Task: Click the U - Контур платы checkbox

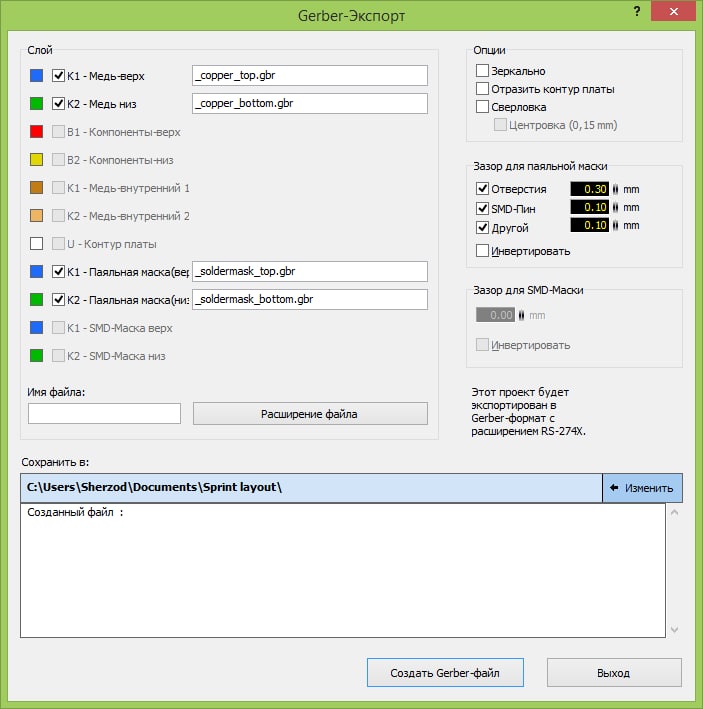Action: pyautogui.click(x=58, y=244)
